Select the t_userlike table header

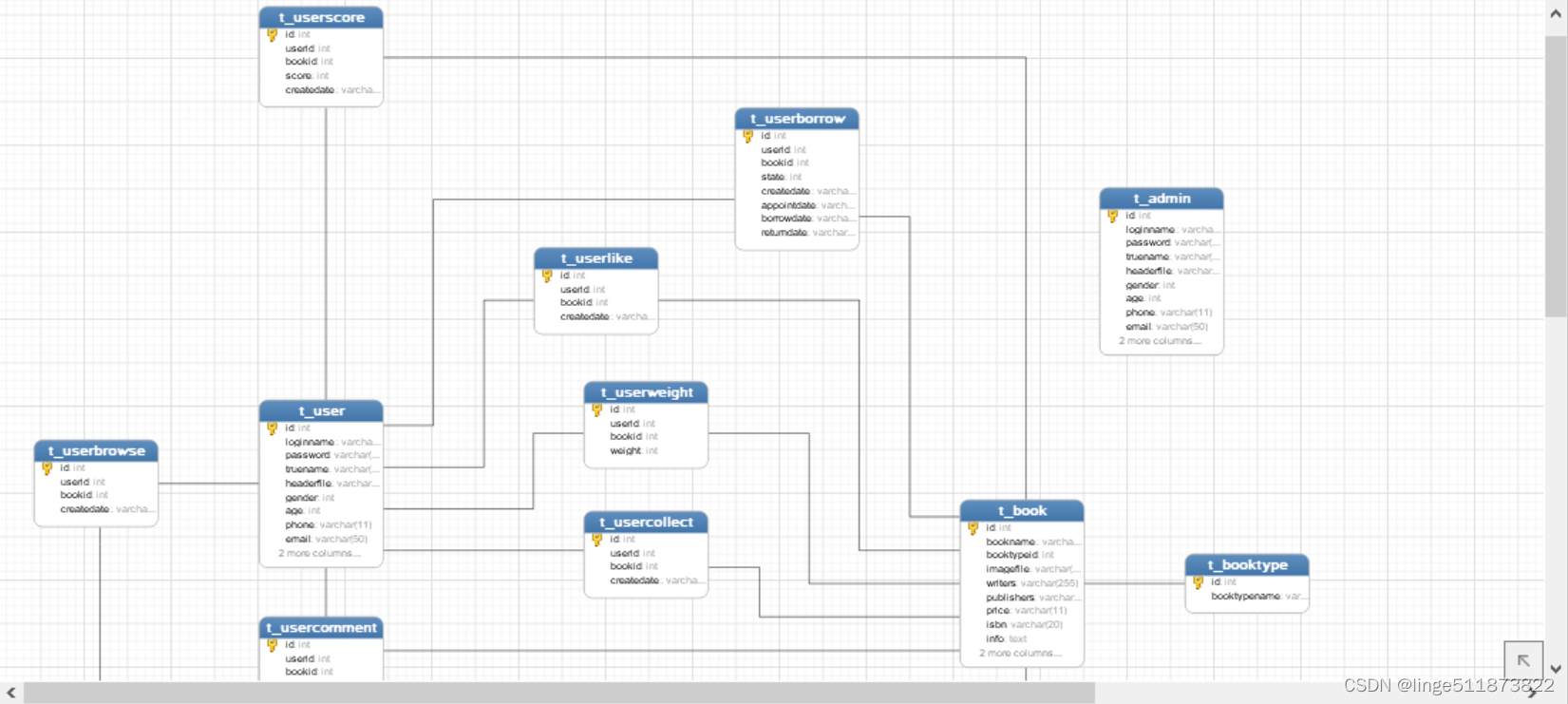[x=596, y=258]
